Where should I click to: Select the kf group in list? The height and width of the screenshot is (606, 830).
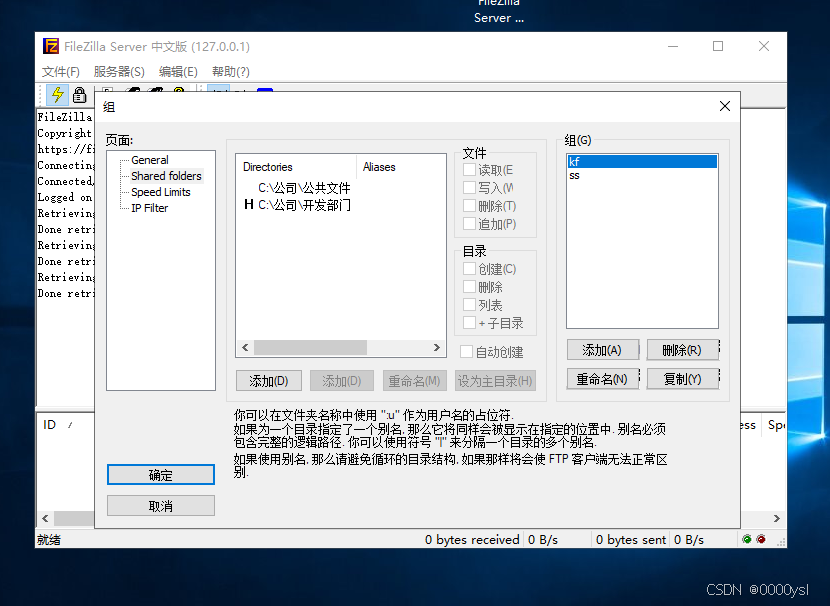click(x=642, y=161)
